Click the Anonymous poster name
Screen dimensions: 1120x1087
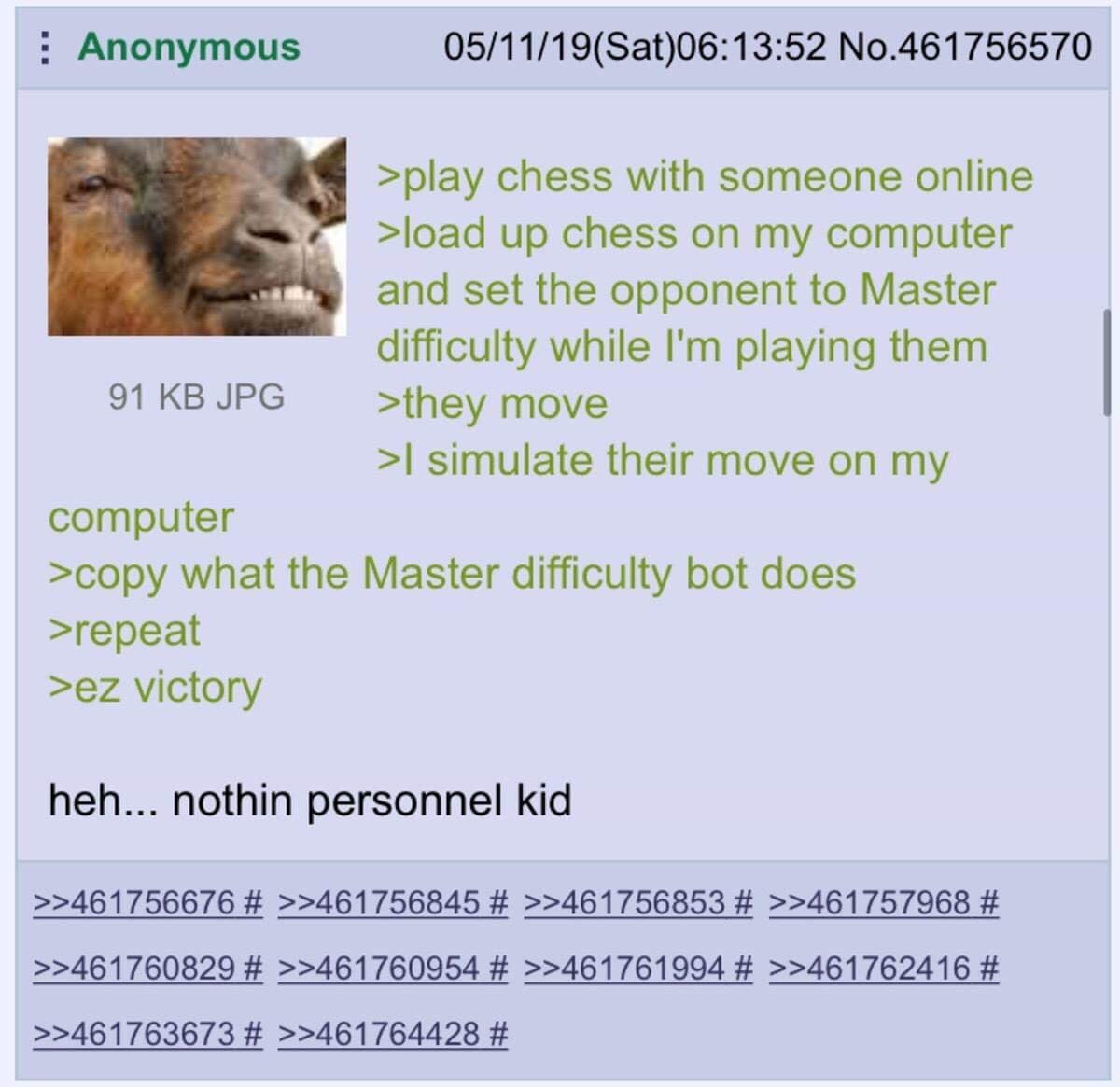coord(189,47)
